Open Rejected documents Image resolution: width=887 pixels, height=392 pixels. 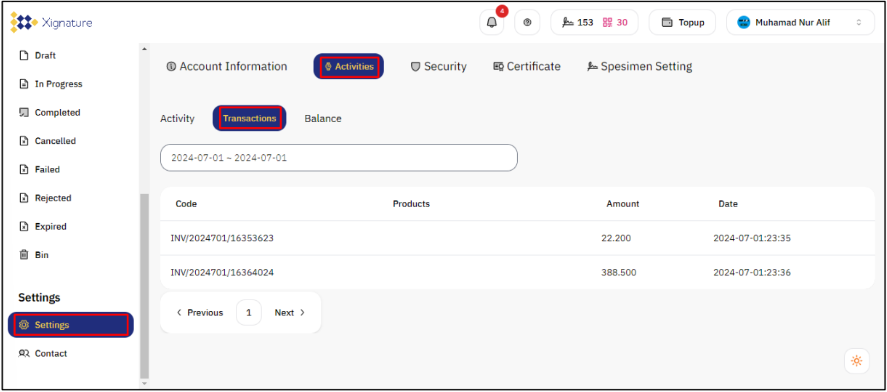(x=45, y=198)
